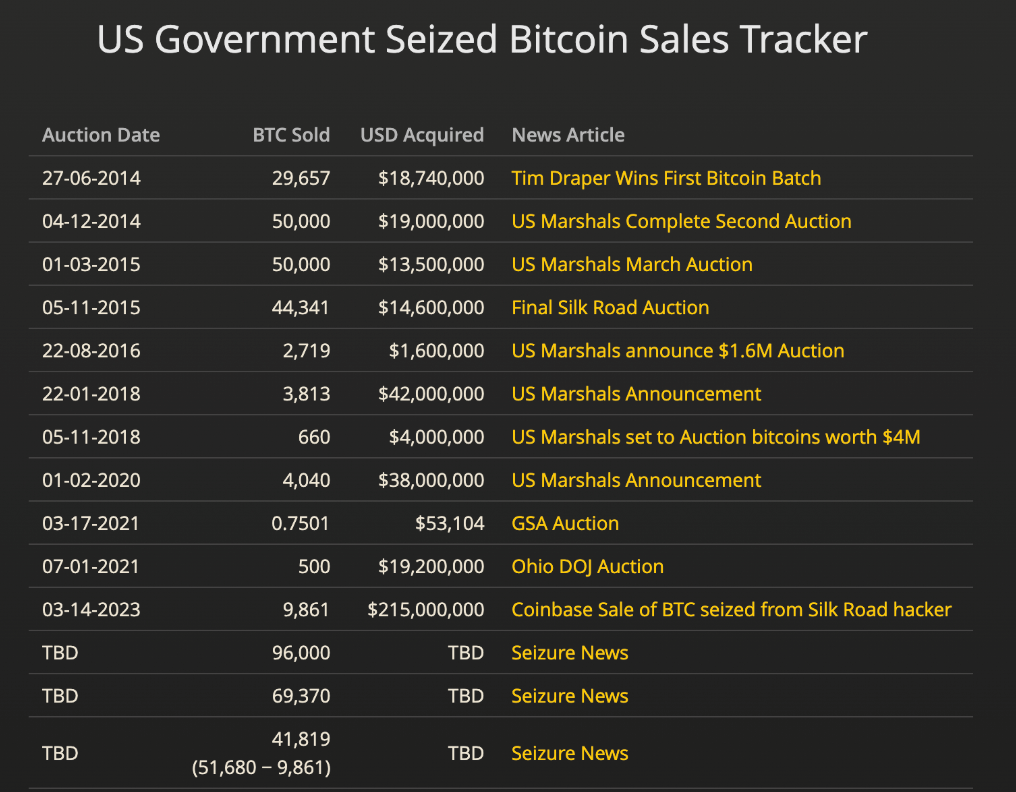Image resolution: width=1016 pixels, height=792 pixels.
Task: Click the 'BTC Sold' column header
Action: coord(291,135)
